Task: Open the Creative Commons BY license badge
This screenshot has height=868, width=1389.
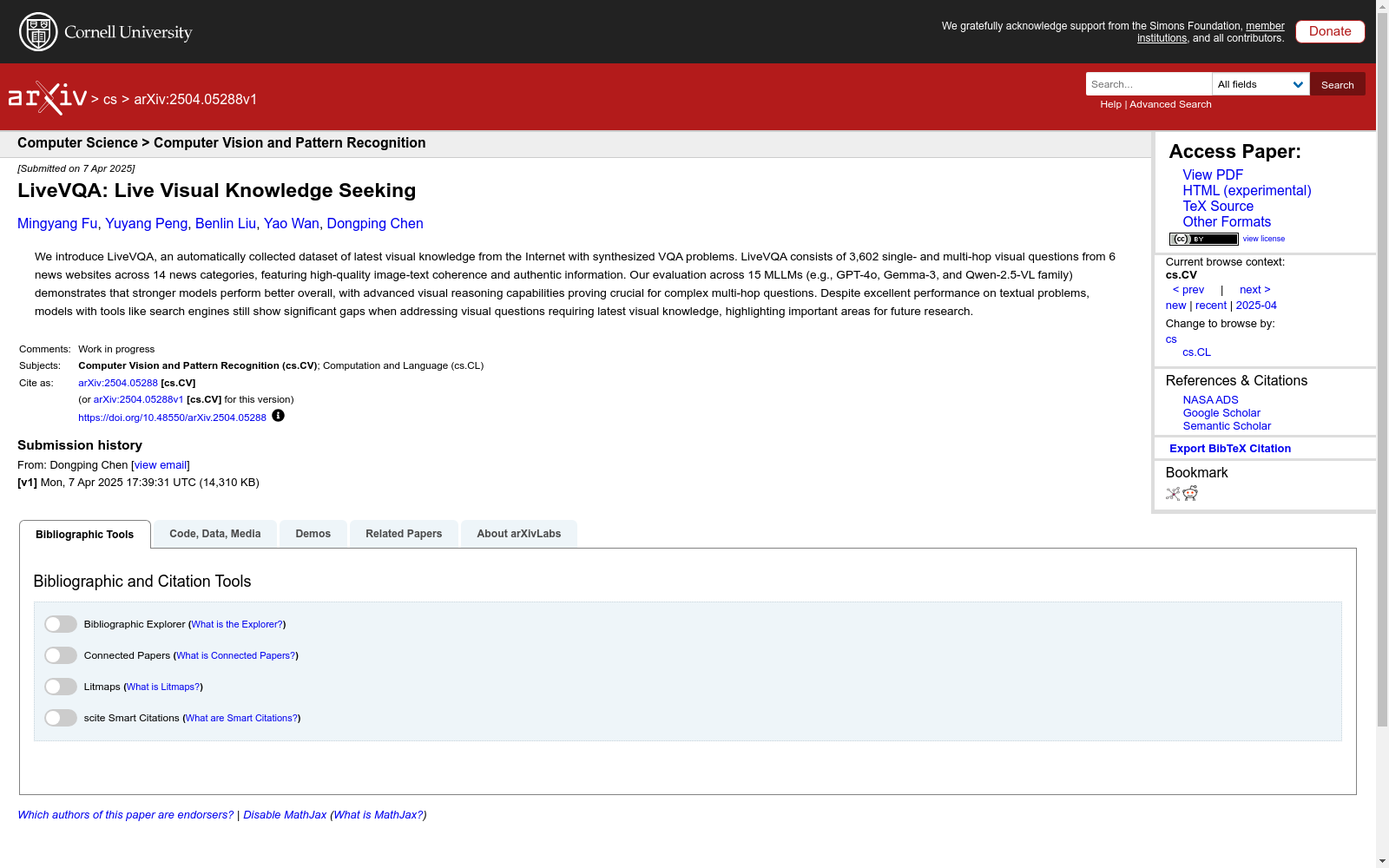Action: pyautogui.click(x=1203, y=239)
